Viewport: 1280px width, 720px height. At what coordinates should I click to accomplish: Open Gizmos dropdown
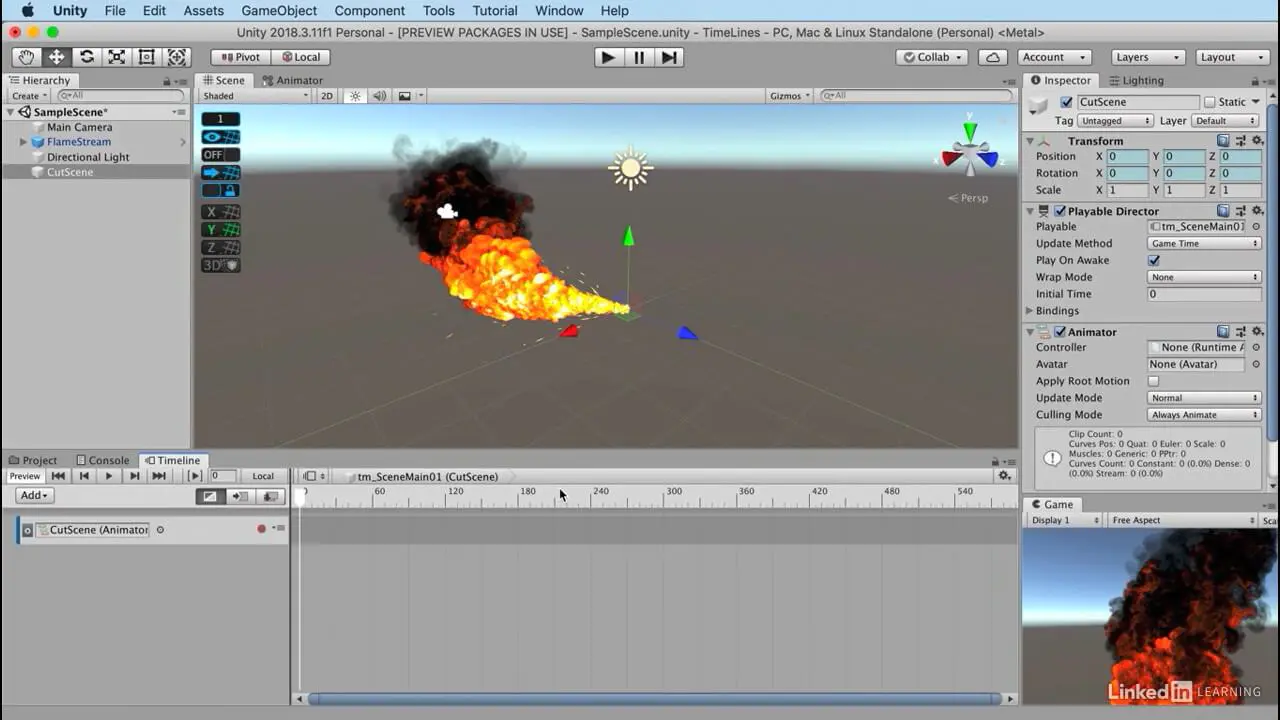point(791,96)
